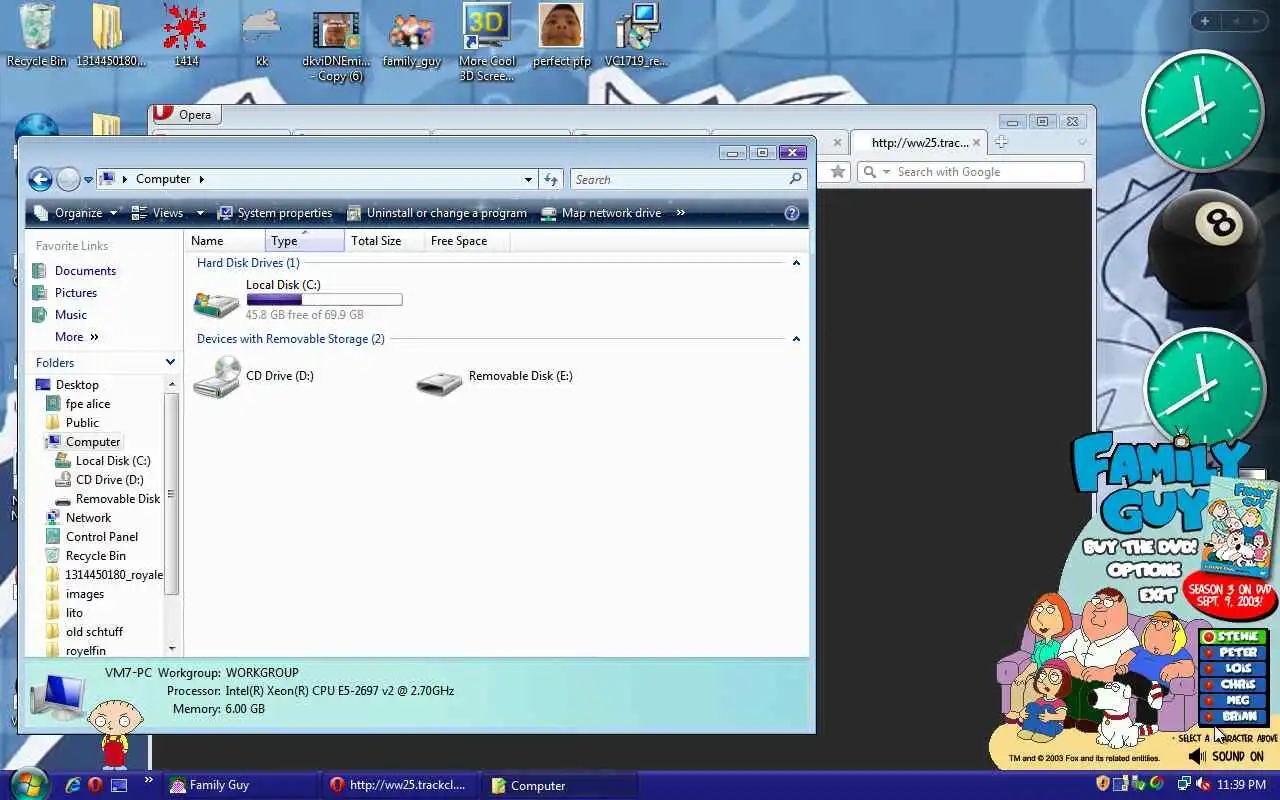Click Map network drive in toolbar
Screen dimensions: 1280x800
click(x=601, y=213)
